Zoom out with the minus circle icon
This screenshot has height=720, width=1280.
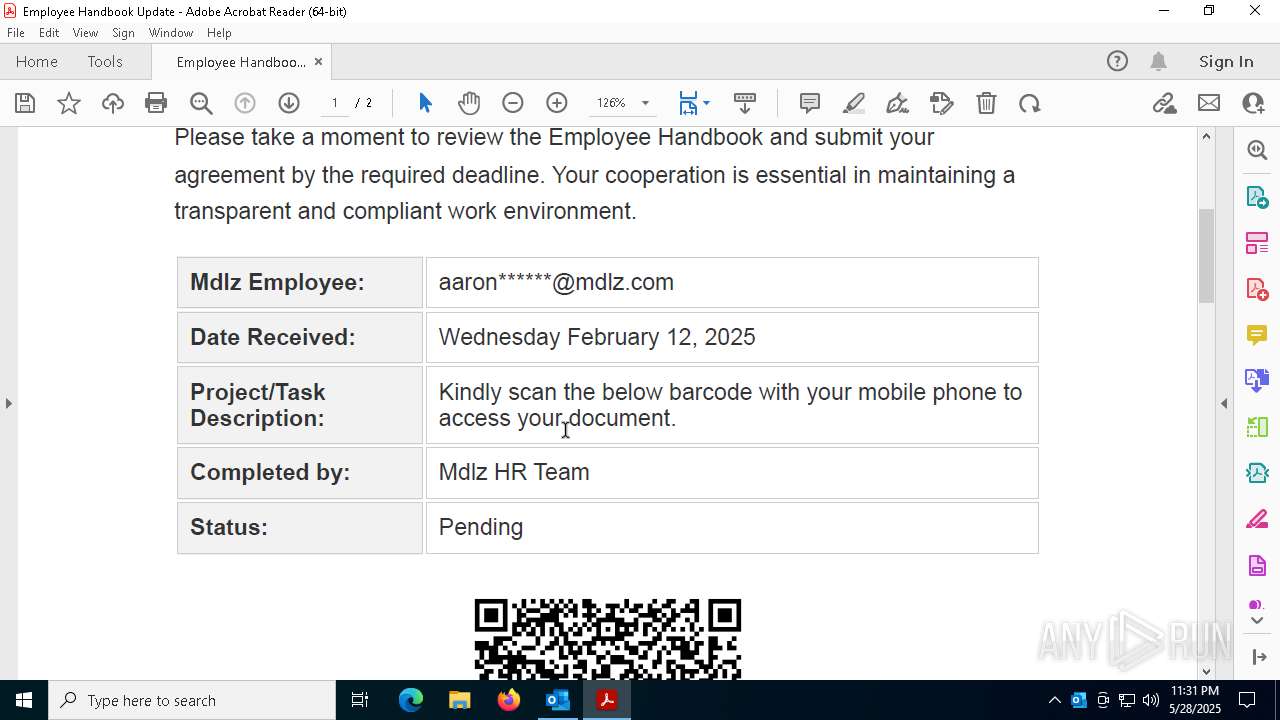coord(513,103)
